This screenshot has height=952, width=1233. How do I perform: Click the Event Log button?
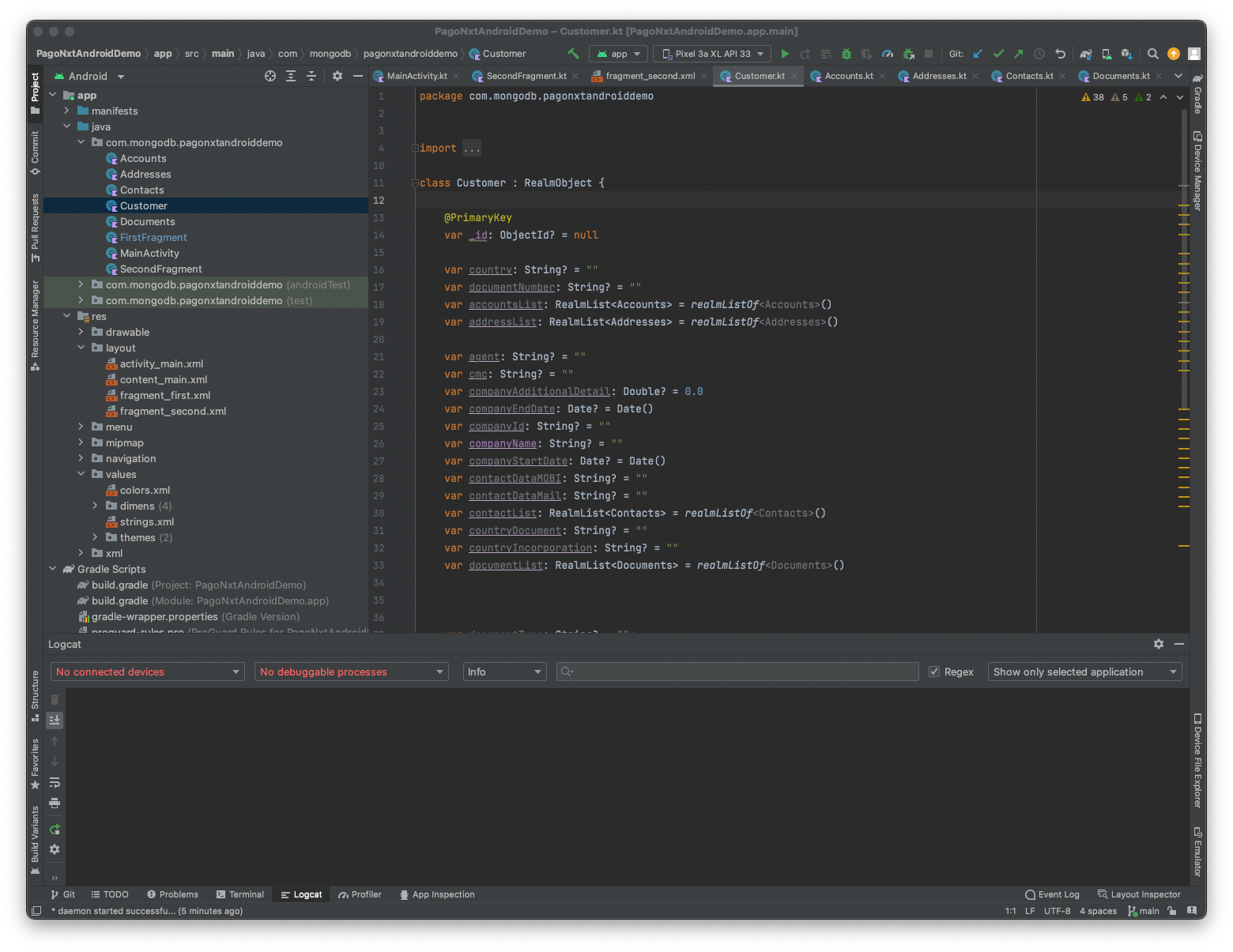click(x=1052, y=894)
